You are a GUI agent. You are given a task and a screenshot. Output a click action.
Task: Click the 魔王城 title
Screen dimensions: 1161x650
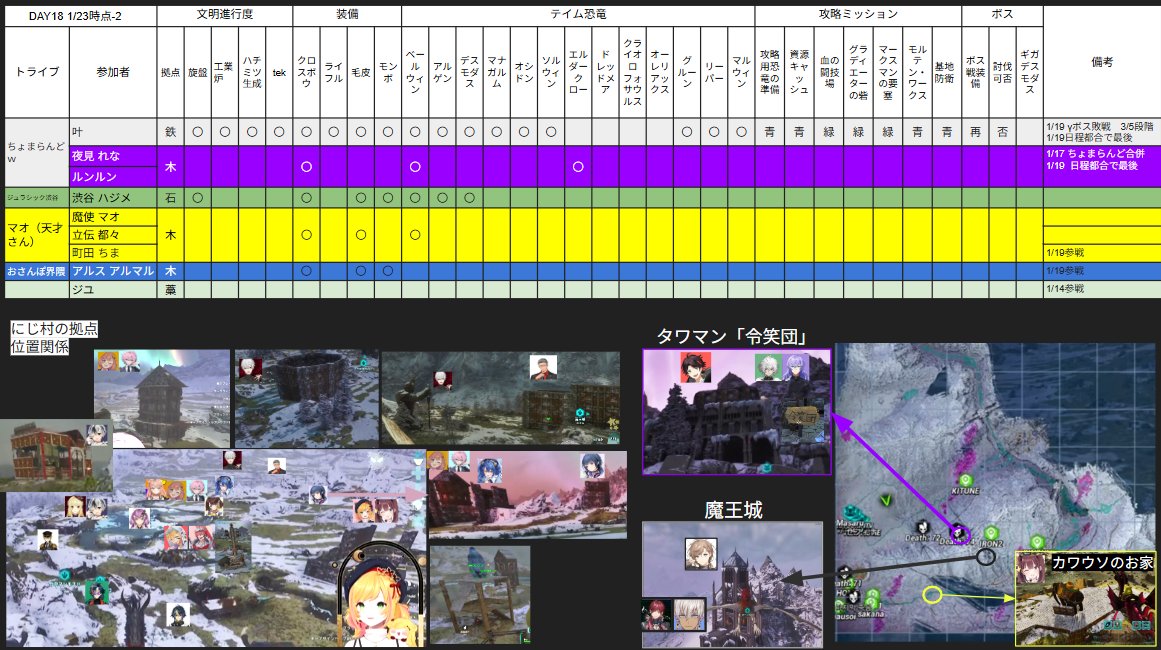pyautogui.click(x=733, y=510)
